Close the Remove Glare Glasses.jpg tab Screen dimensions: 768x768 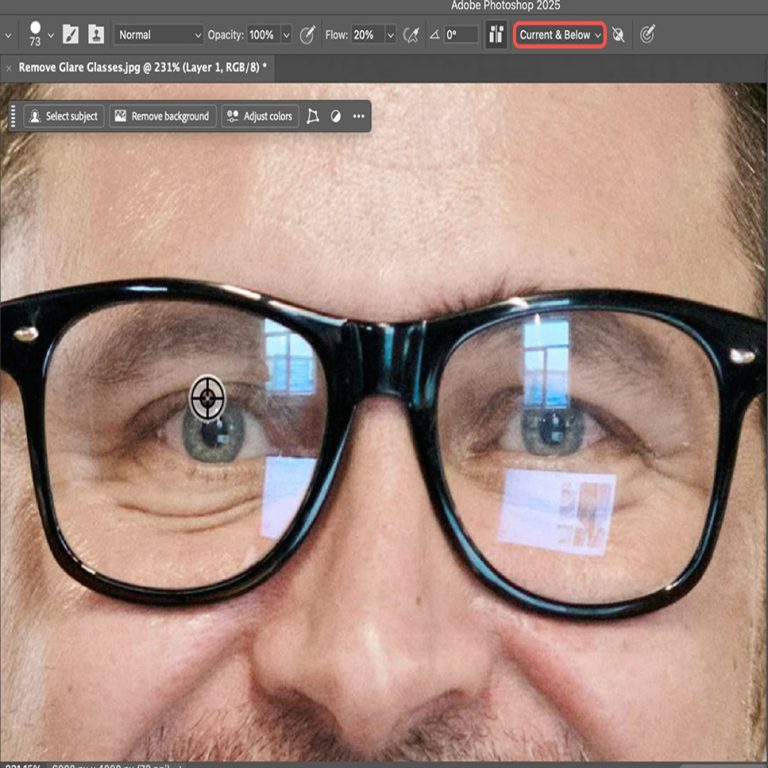coord(8,69)
